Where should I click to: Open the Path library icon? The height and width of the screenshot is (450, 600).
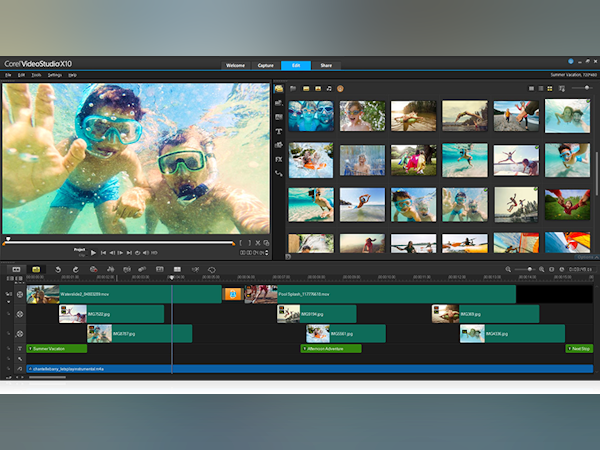tap(279, 173)
